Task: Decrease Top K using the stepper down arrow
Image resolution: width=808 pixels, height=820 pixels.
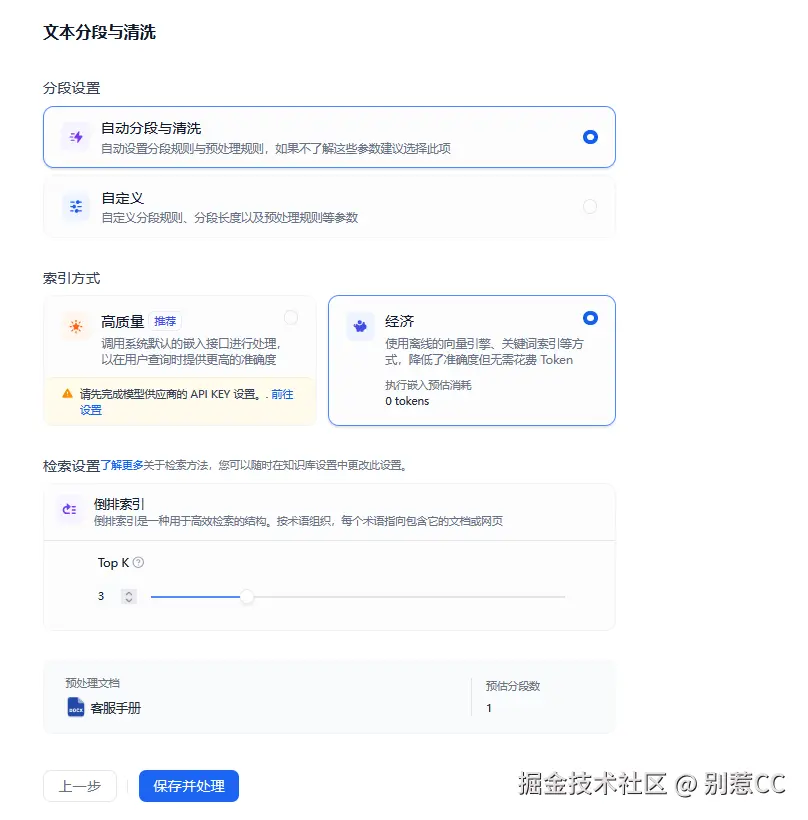Action: click(130, 600)
